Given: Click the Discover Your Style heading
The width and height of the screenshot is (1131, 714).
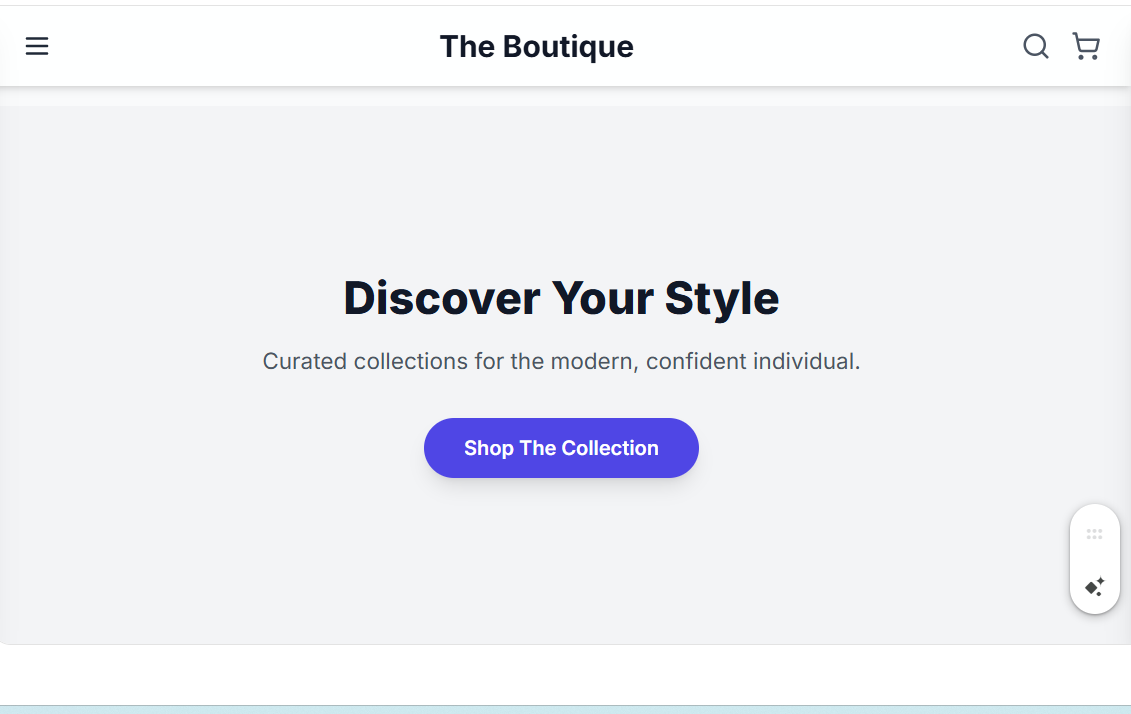Looking at the screenshot, I should [561, 298].
